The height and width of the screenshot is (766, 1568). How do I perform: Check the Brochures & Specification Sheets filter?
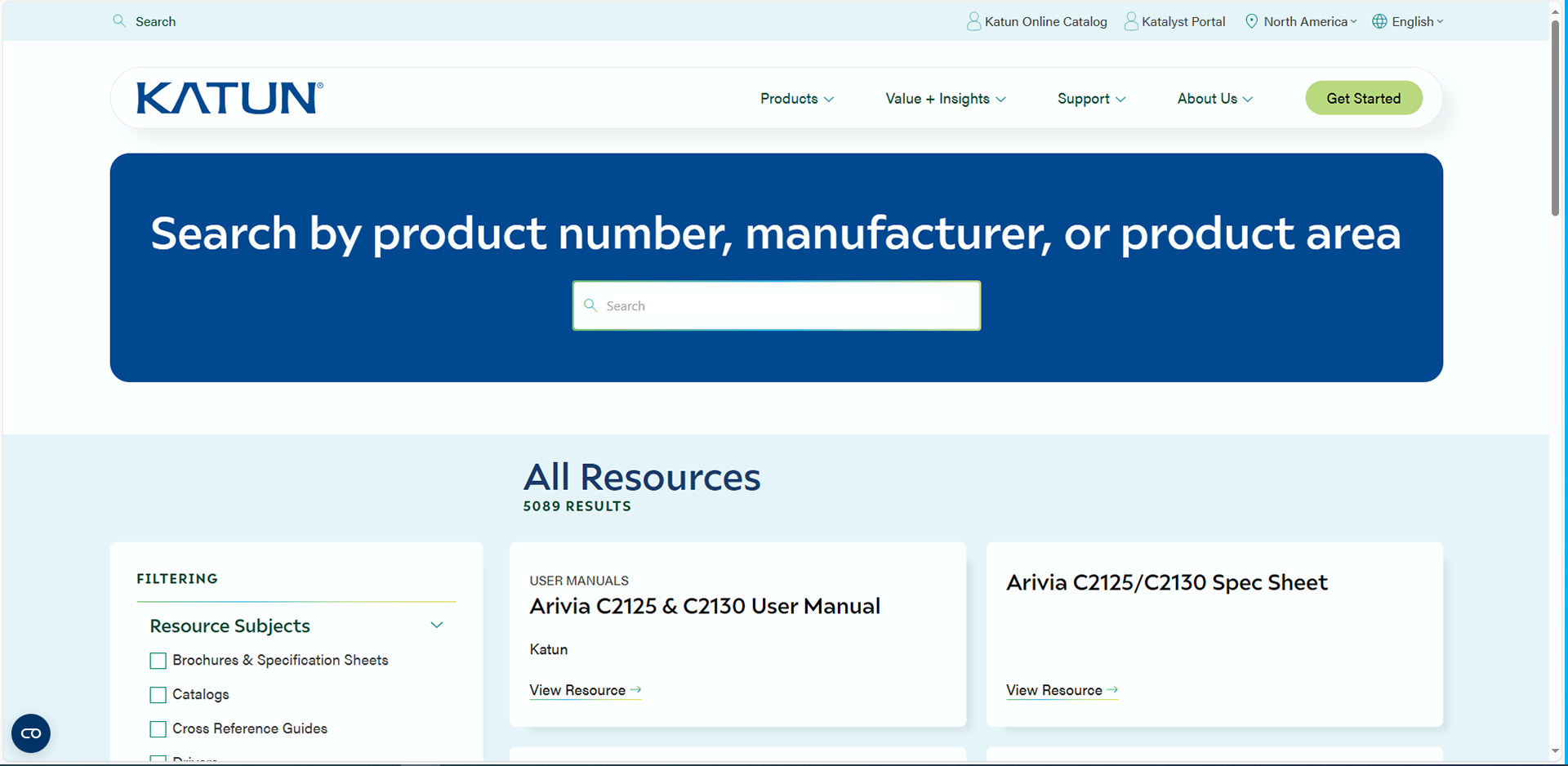(x=158, y=661)
